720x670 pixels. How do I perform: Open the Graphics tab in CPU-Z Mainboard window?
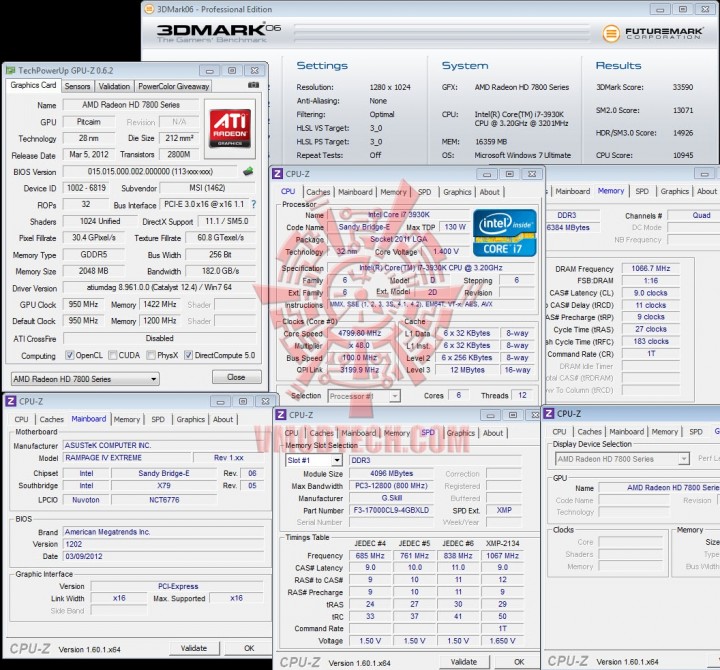[x=191, y=419]
